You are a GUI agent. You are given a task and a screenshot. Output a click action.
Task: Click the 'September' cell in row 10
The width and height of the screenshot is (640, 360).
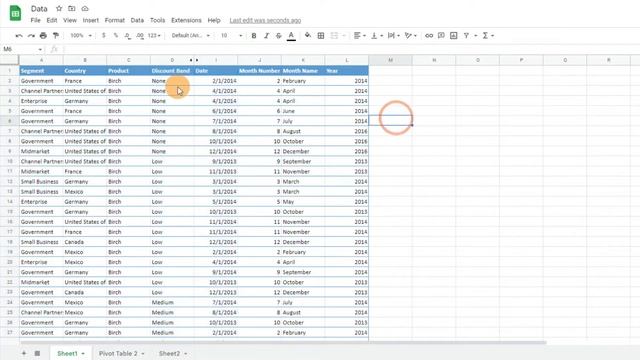pos(303,161)
